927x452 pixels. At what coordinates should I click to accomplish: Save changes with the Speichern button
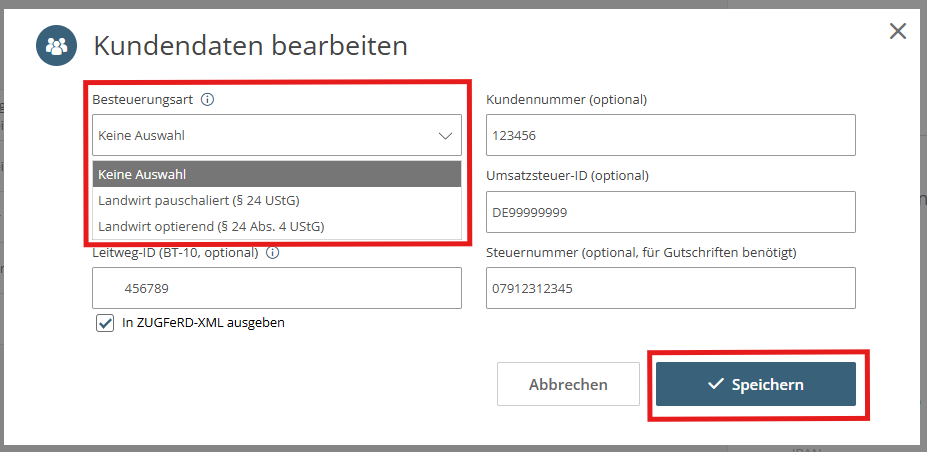(755, 385)
